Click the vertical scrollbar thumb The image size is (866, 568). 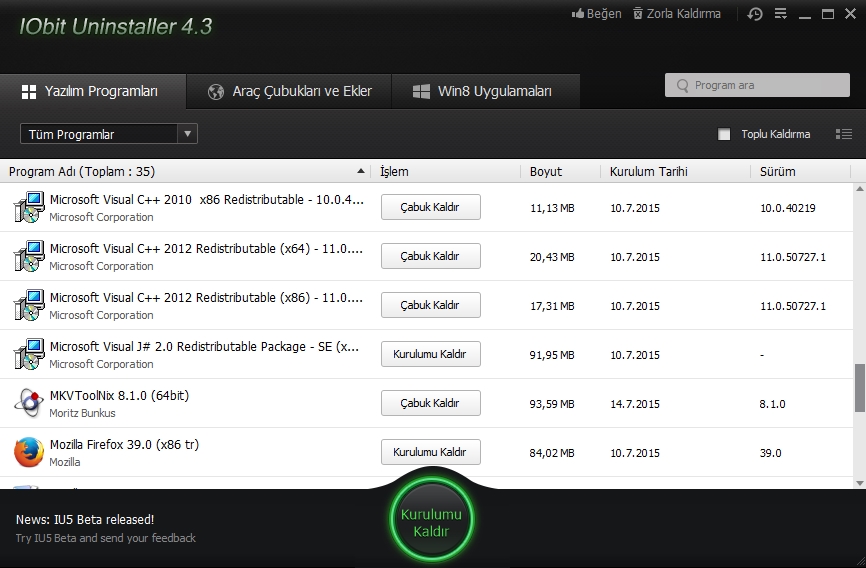pos(859,388)
